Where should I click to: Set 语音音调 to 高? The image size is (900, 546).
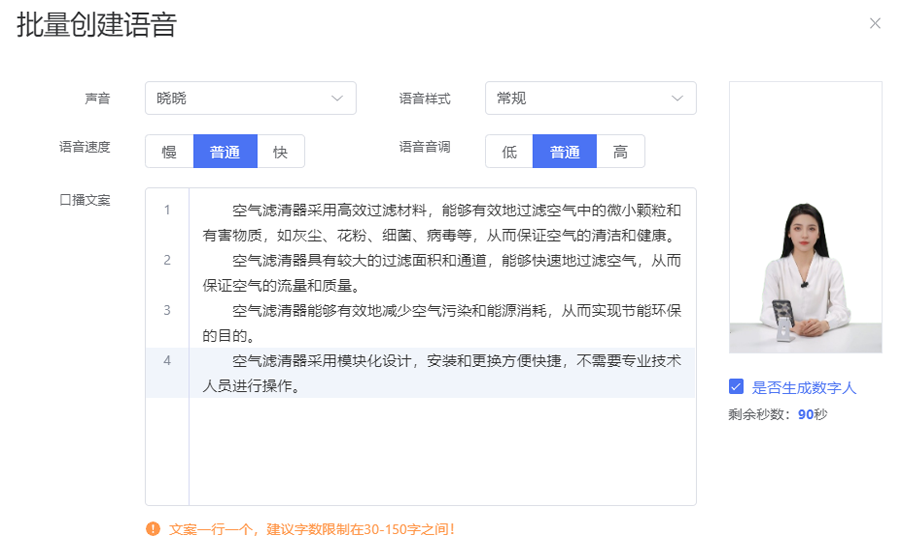click(x=620, y=152)
